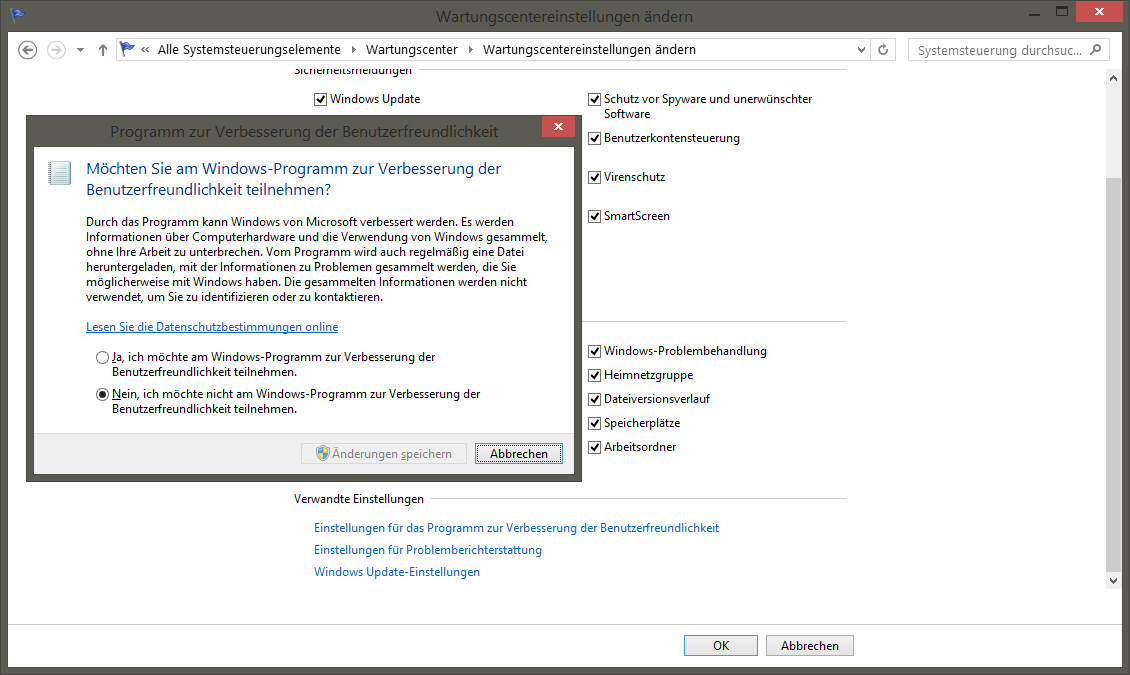Select Ja radio button to participate
1130x675 pixels.
[x=102, y=357]
